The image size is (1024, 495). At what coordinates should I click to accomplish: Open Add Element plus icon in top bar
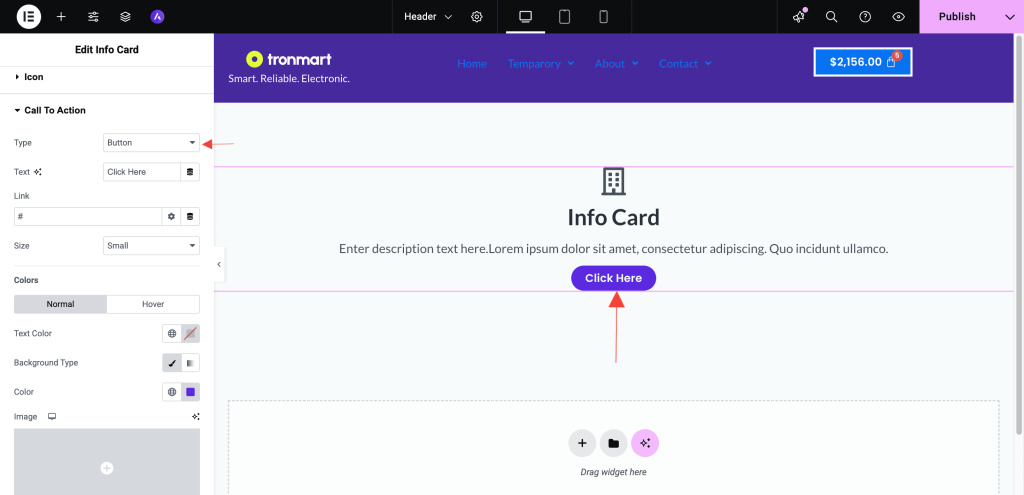pyautogui.click(x=61, y=17)
